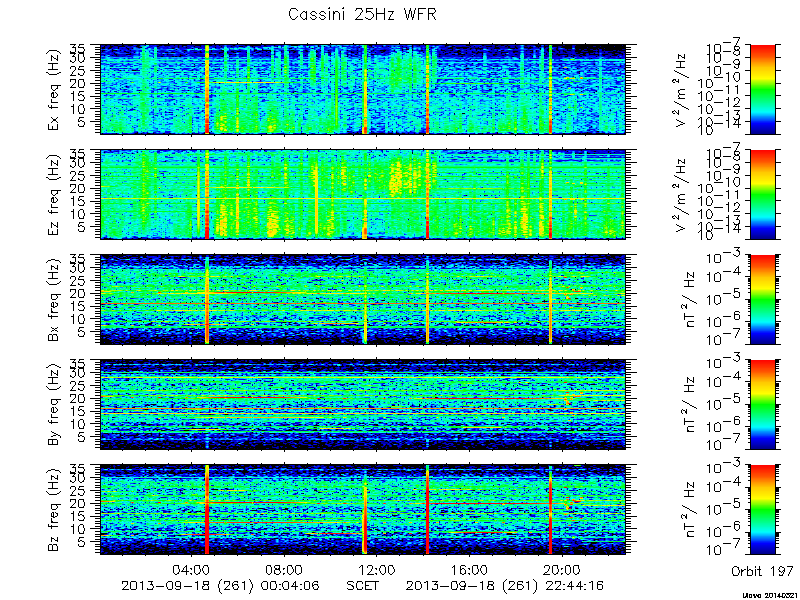Click the 16:00 time axis label
The image size is (800, 600).
click(x=469, y=569)
